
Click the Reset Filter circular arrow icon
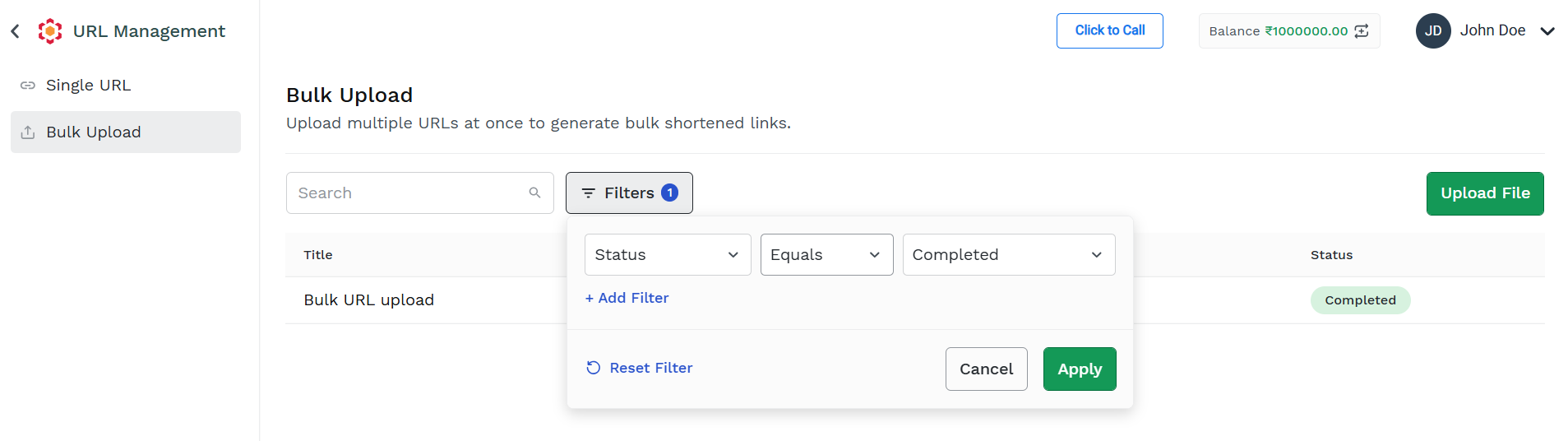click(x=594, y=368)
